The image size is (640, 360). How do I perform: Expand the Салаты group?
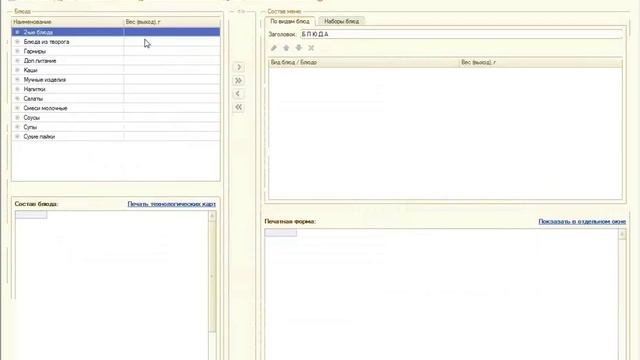(x=17, y=98)
